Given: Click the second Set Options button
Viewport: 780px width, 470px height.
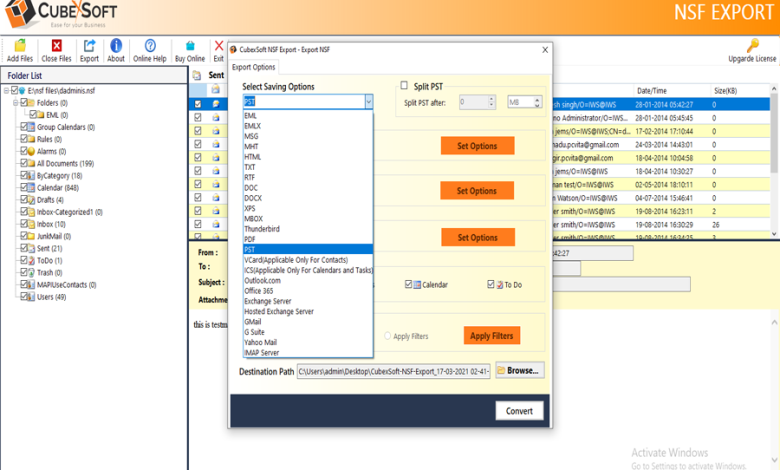Looking at the screenshot, I should [x=477, y=190].
